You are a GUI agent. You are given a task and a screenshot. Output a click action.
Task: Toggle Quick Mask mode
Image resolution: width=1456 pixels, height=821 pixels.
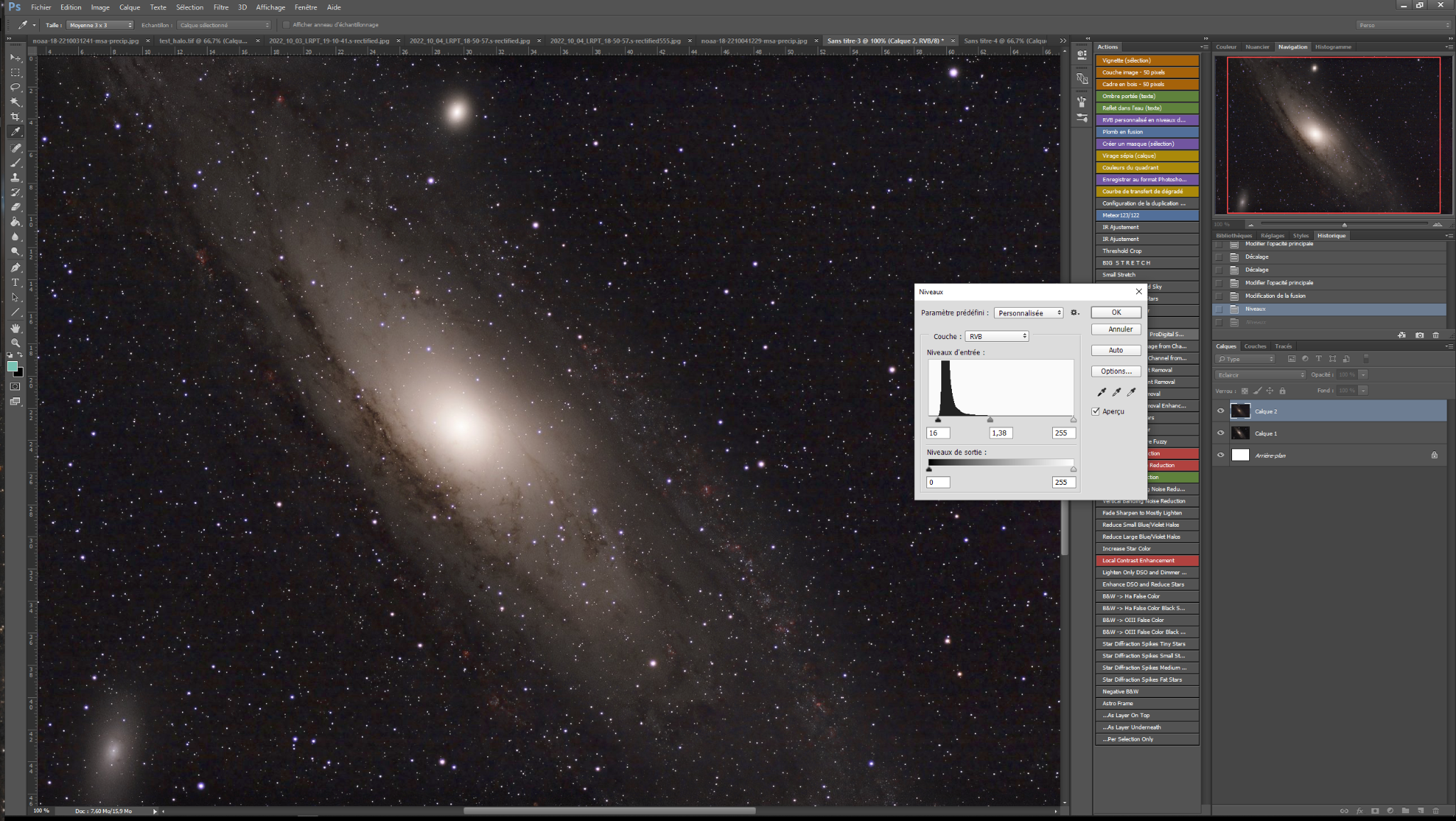tap(15, 387)
